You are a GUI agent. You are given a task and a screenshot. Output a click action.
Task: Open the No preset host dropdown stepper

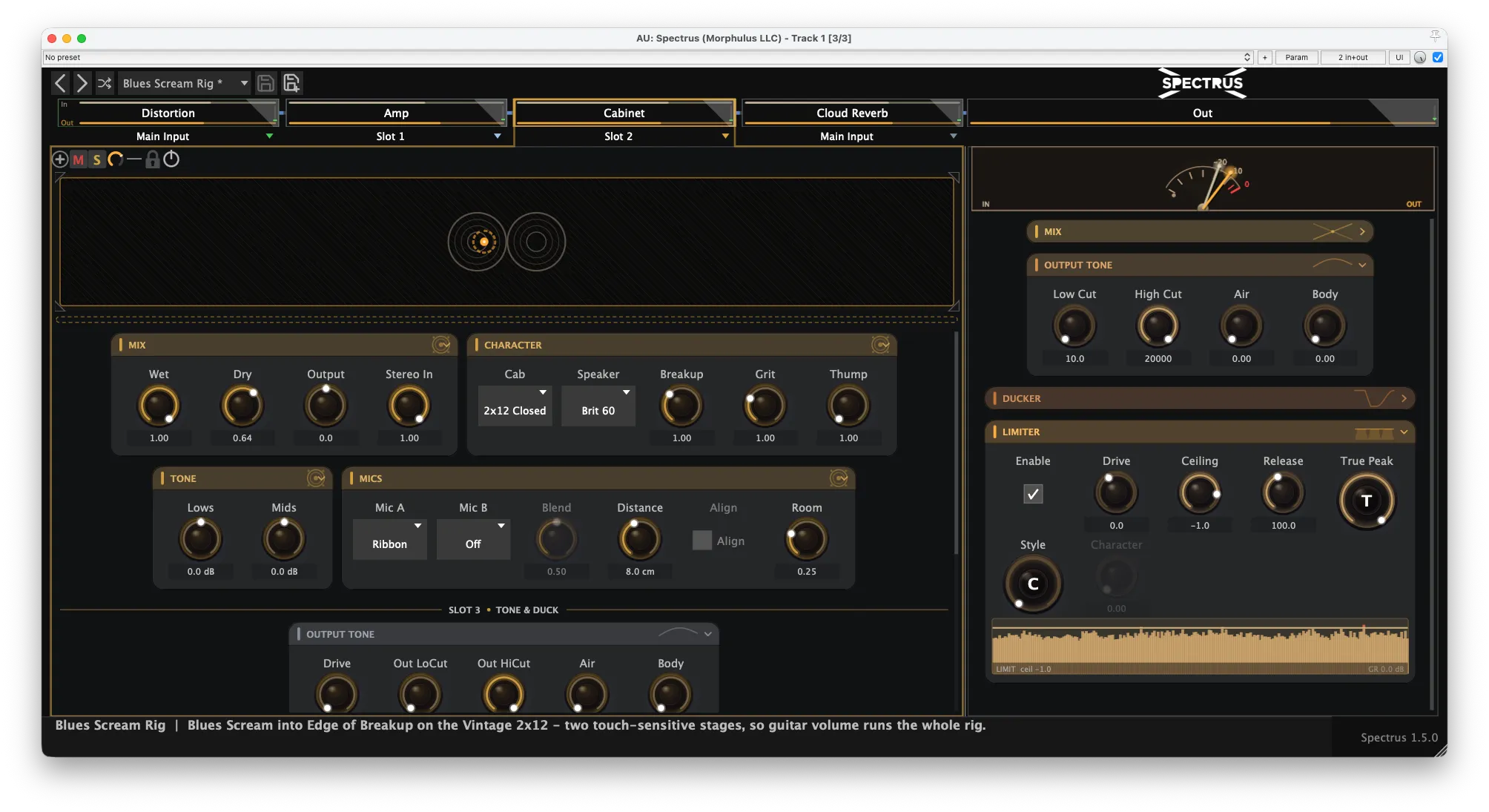coord(1247,57)
